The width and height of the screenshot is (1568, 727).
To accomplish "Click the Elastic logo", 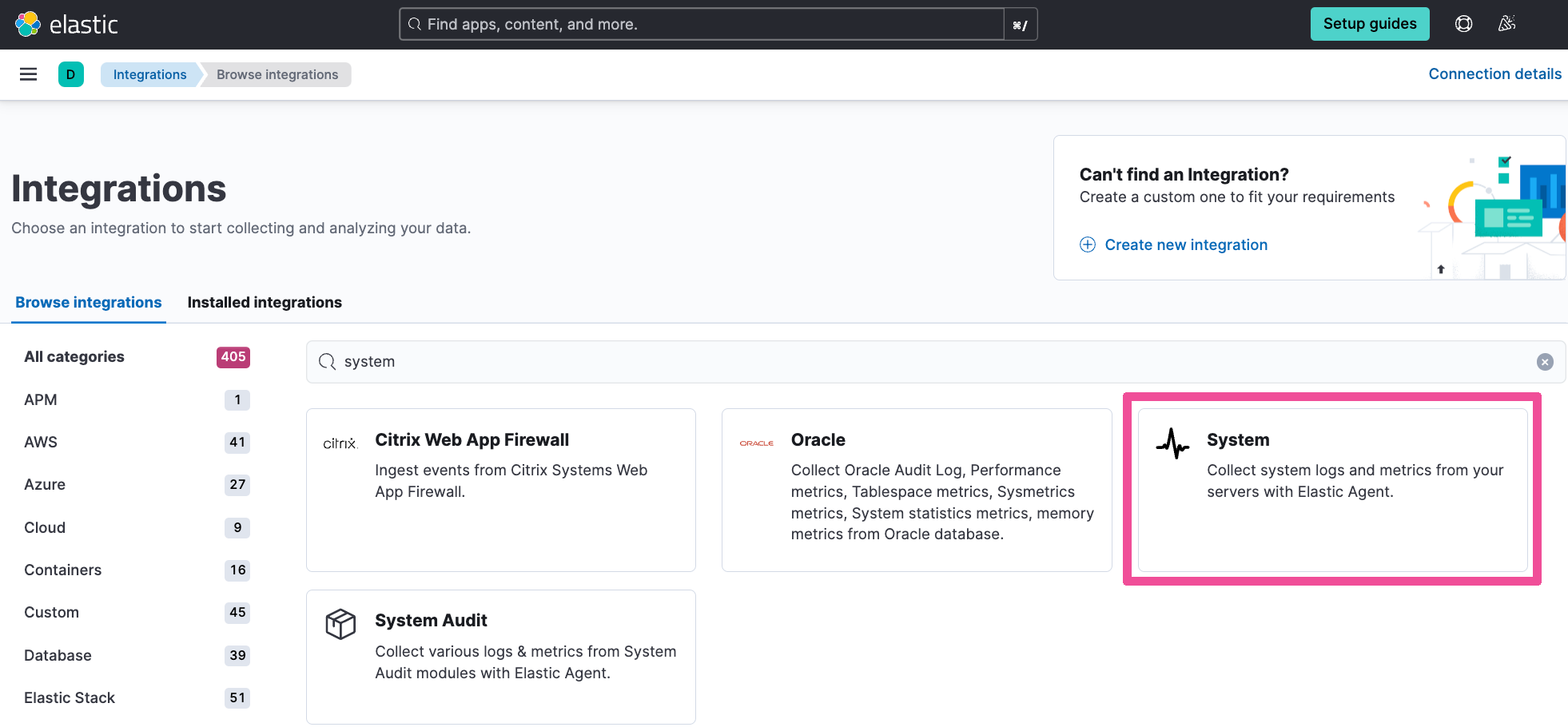I will (x=66, y=24).
